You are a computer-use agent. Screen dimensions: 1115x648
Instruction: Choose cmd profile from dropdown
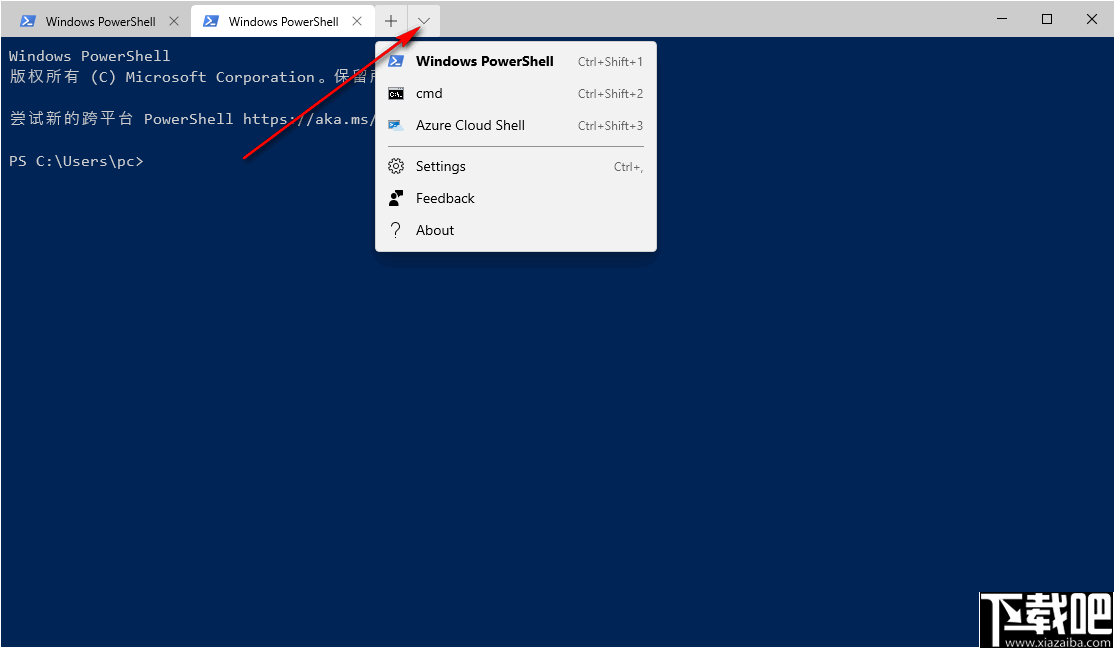click(516, 93)
